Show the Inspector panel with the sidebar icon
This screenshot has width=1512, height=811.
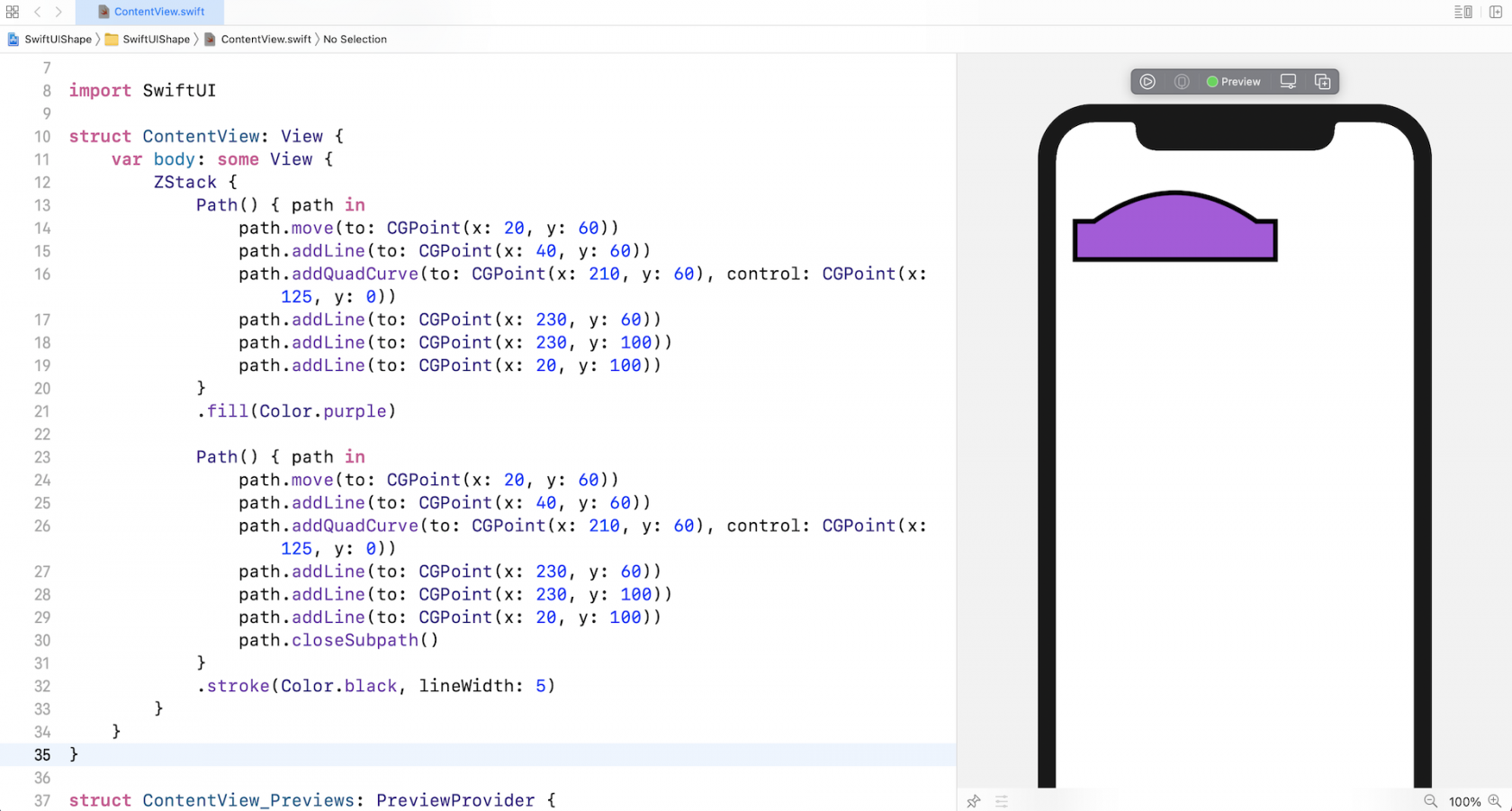pos(1498,12)
